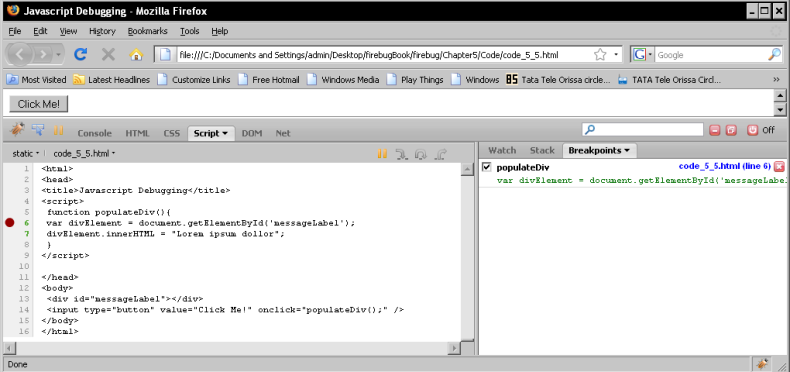Open the Tools menu
This screenshot has height=372, width=790.
pyautogui.click(x=189, y=31)
